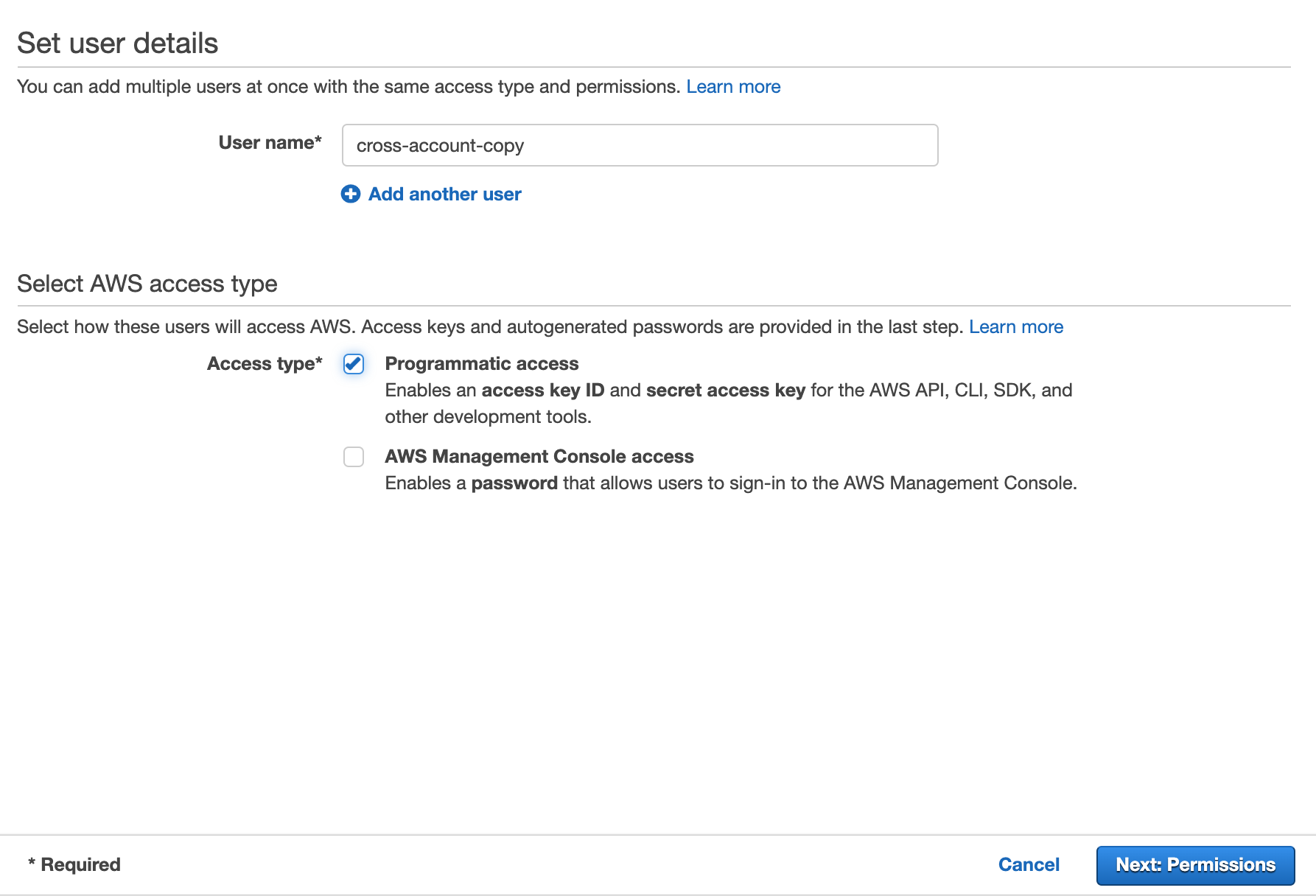Focus the User name input field
Screen dimensions: 1316x896
point(640,145)
